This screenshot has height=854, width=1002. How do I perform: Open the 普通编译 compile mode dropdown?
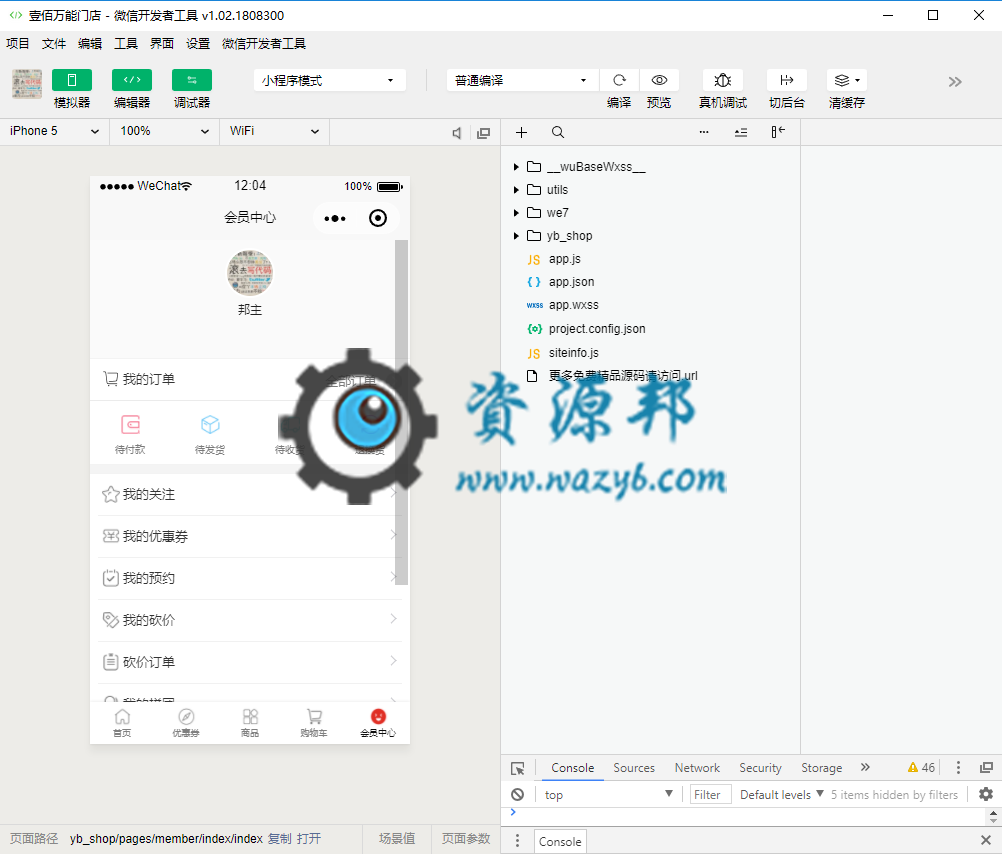pos(522,81)
